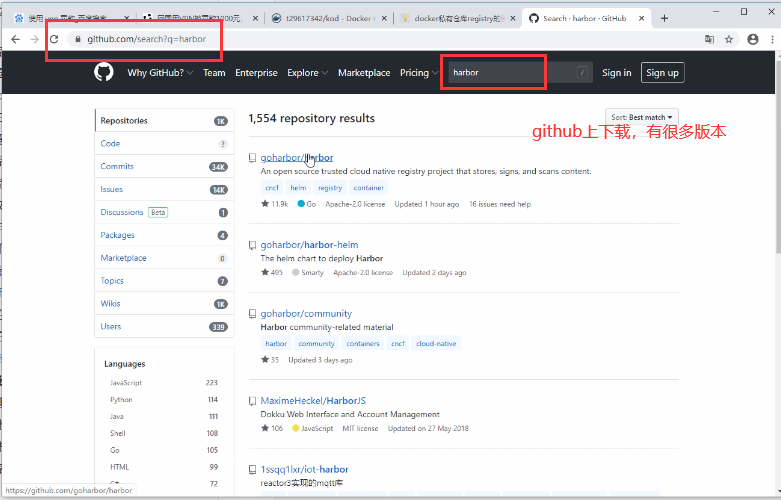Screen dimensions: 781x500
Task: Open 1ssqq1lxr/iot-harbor repository link
Action: (304, 469)
